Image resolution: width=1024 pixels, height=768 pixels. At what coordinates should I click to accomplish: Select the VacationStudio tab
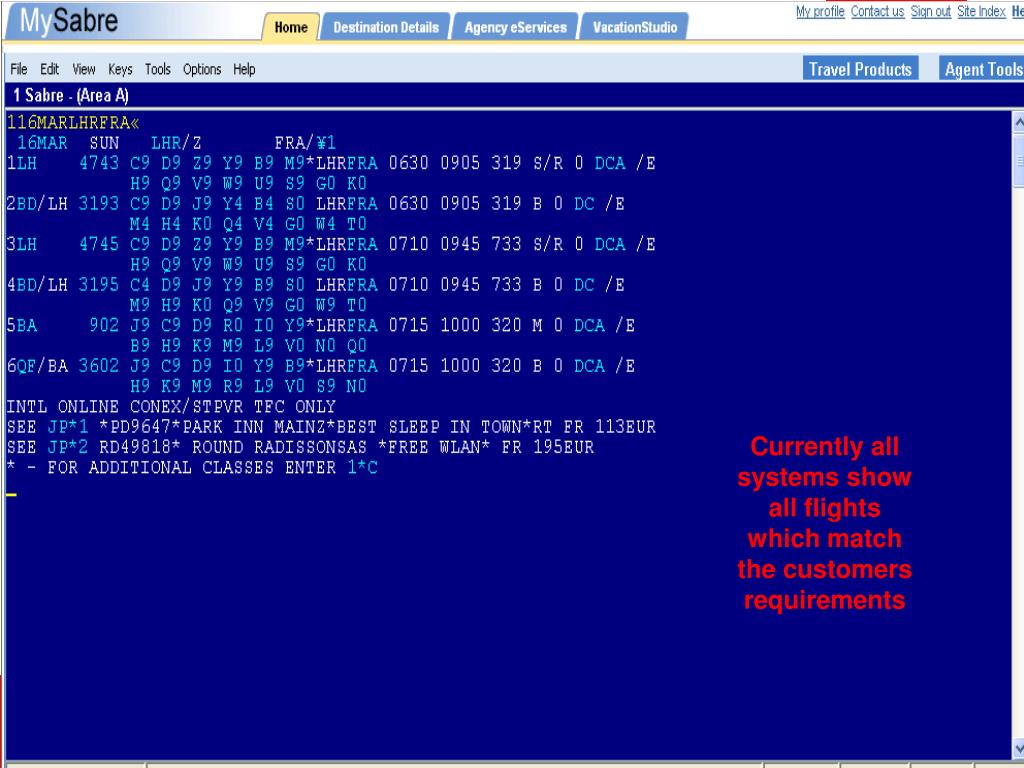[634, 27]
